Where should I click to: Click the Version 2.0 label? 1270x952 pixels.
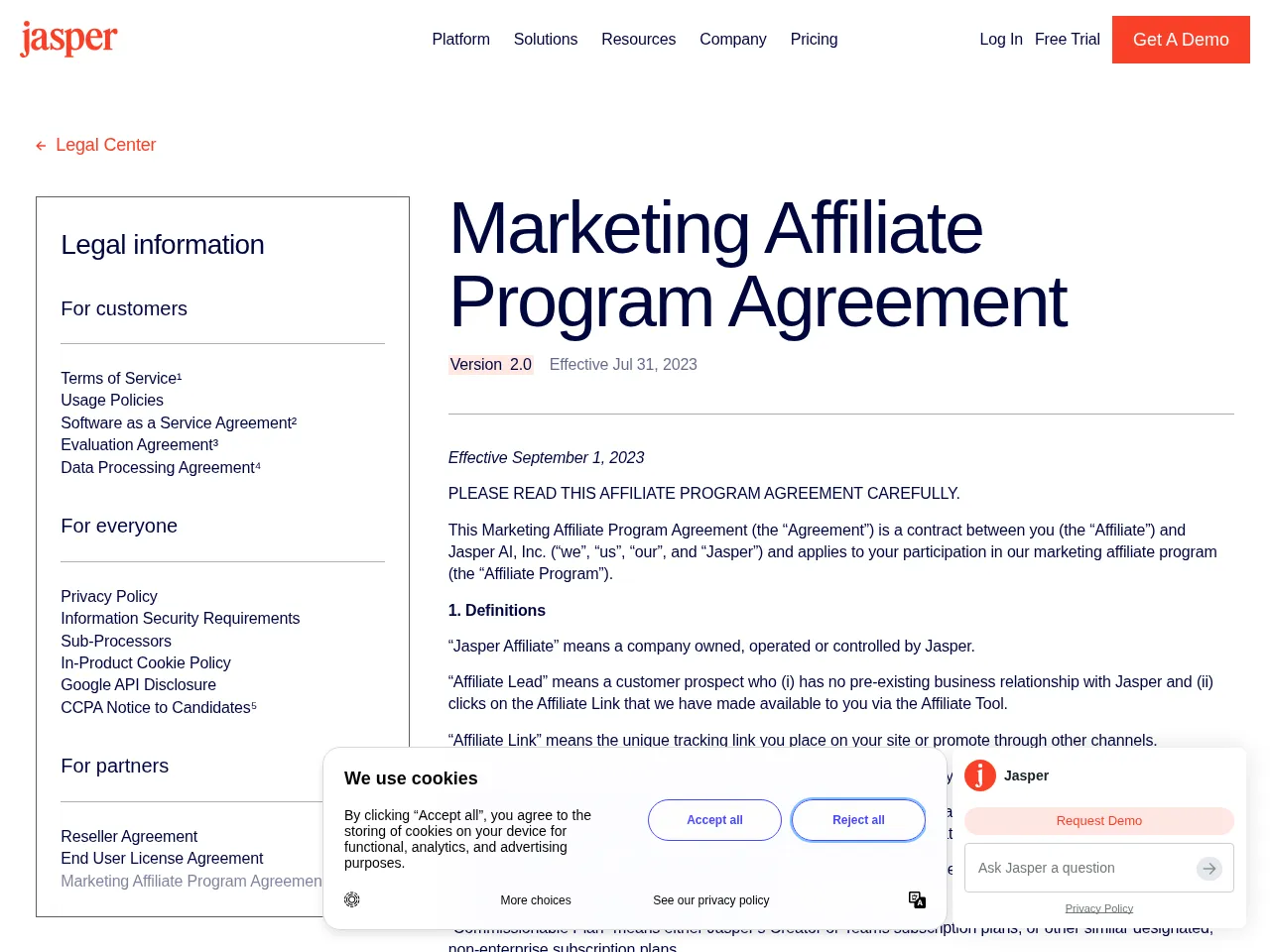491,365
